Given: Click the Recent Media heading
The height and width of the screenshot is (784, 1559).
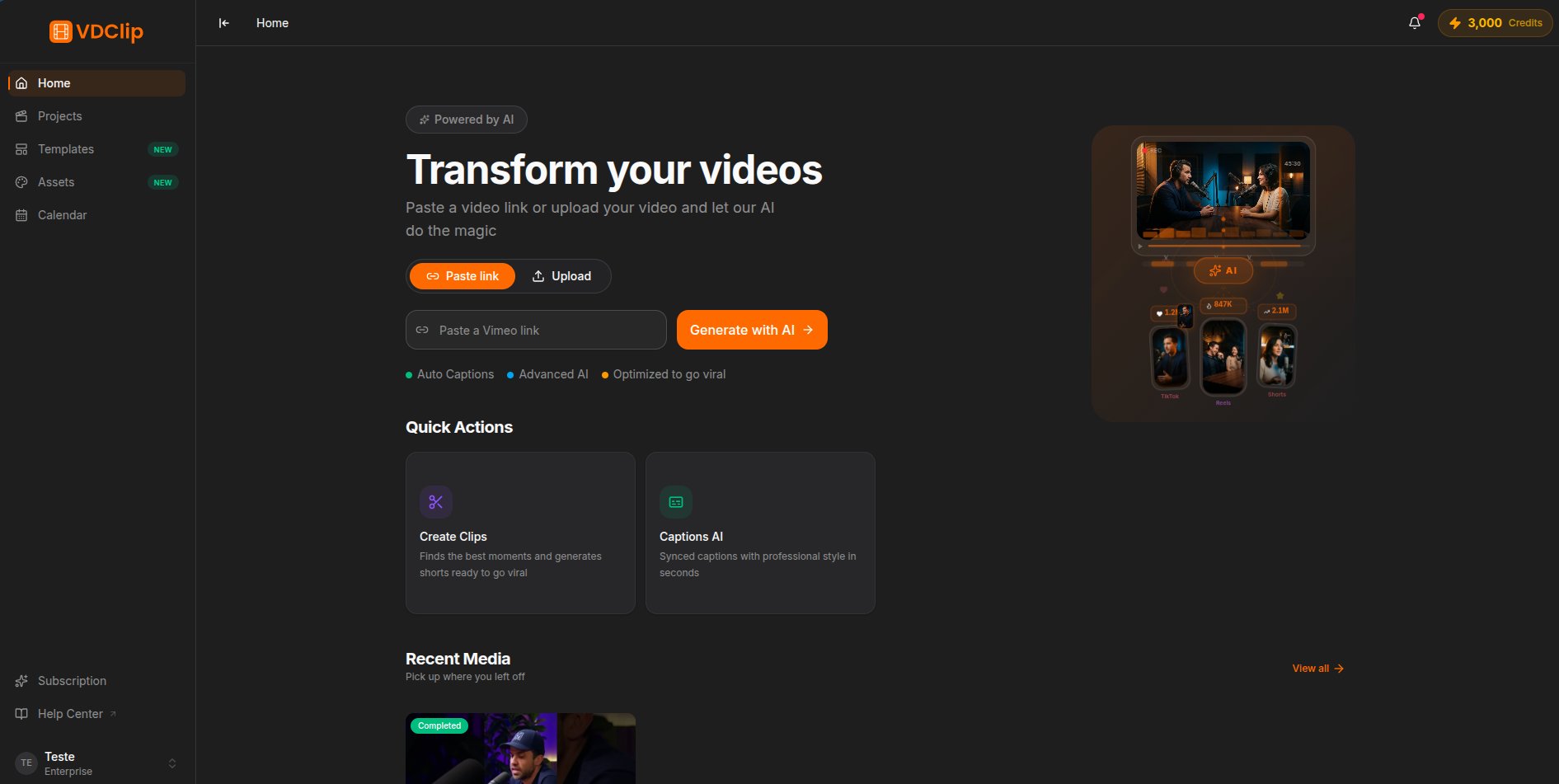Looking at the screenshot, I should (x=458, y=659).
